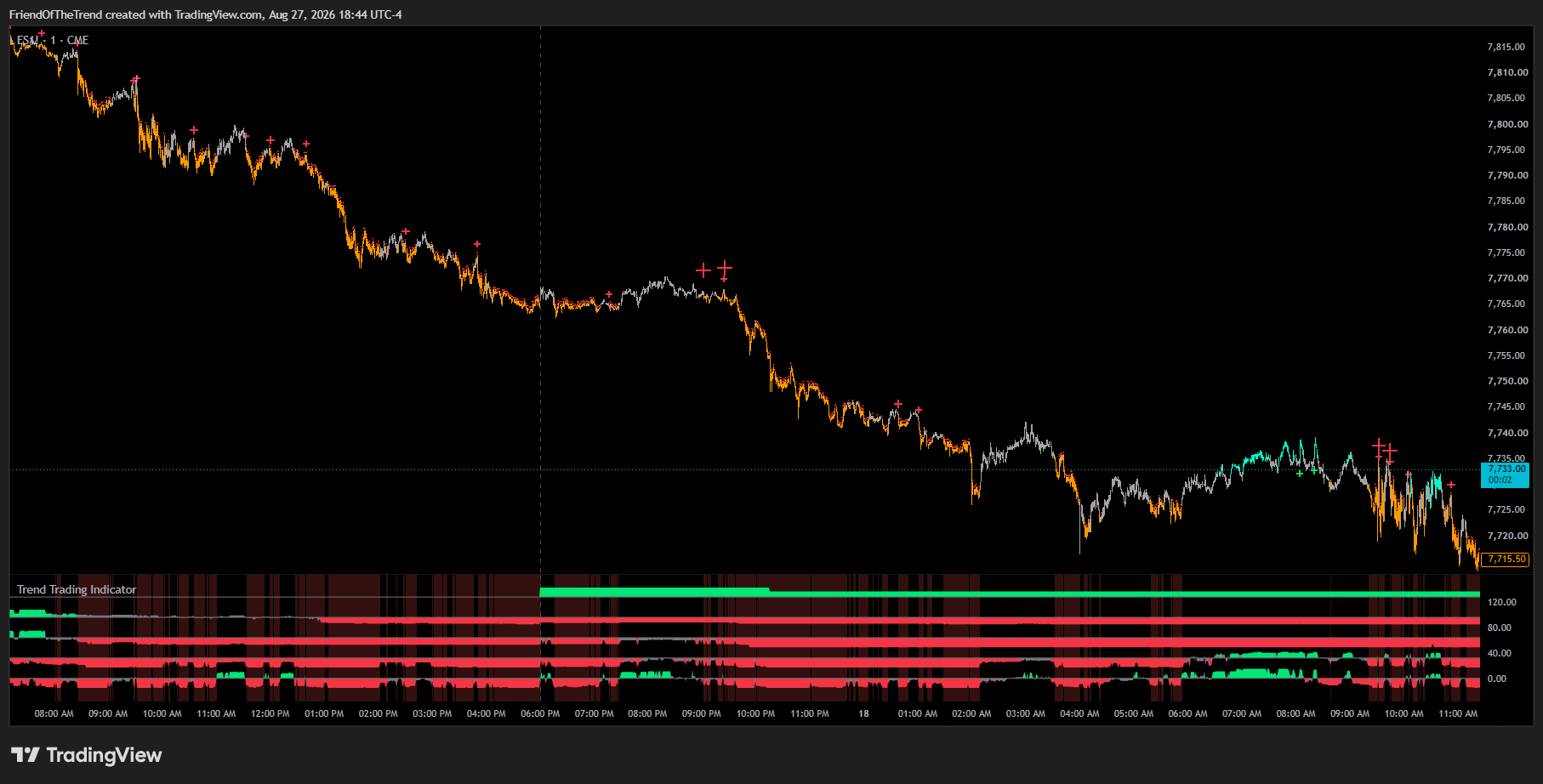This screenshot has height=784, width=1543.
Task: Click the 7,770.00 price axis label
Action: 1506,278
